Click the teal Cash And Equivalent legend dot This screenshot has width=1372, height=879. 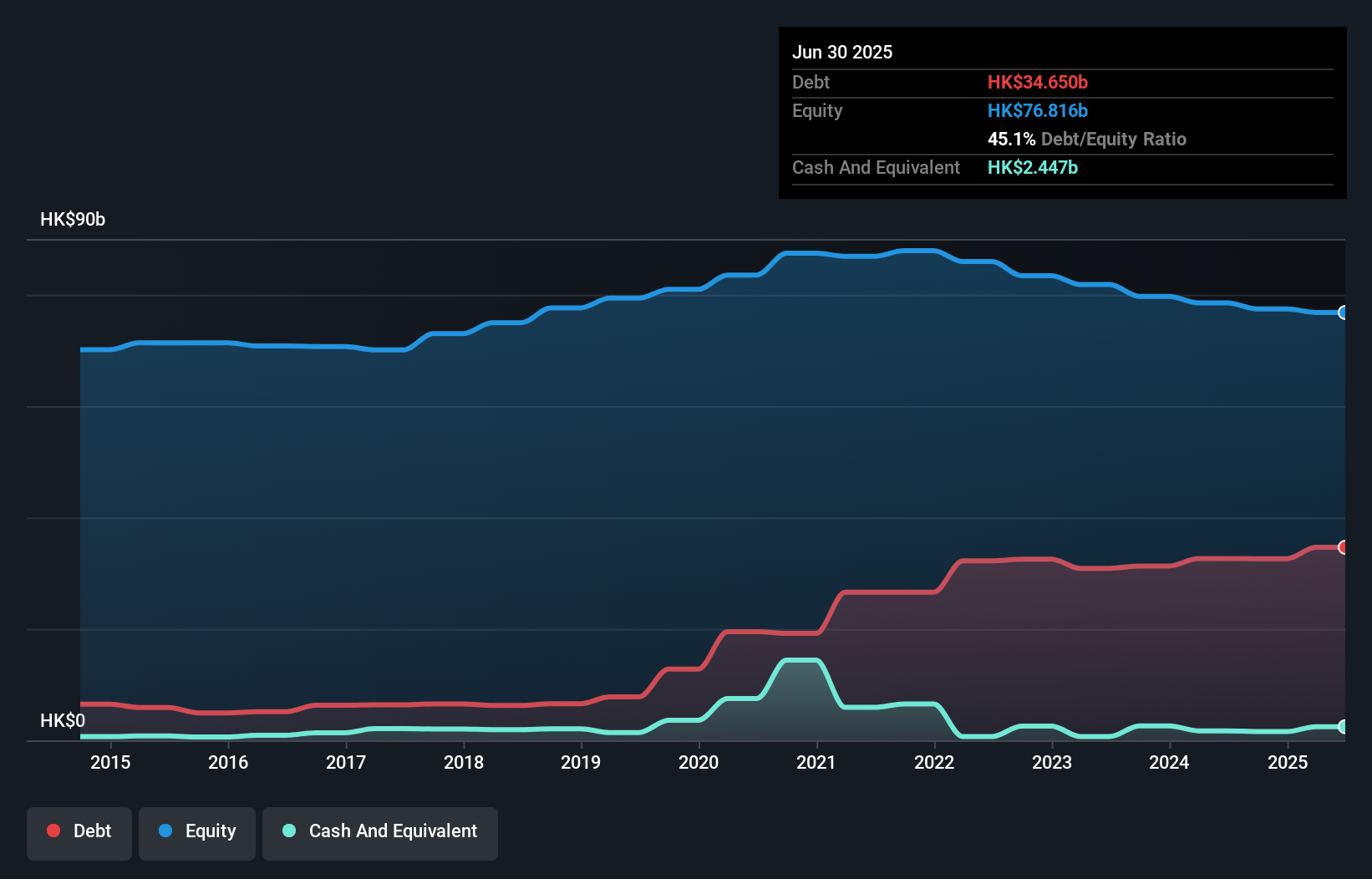tap(289, 831)
